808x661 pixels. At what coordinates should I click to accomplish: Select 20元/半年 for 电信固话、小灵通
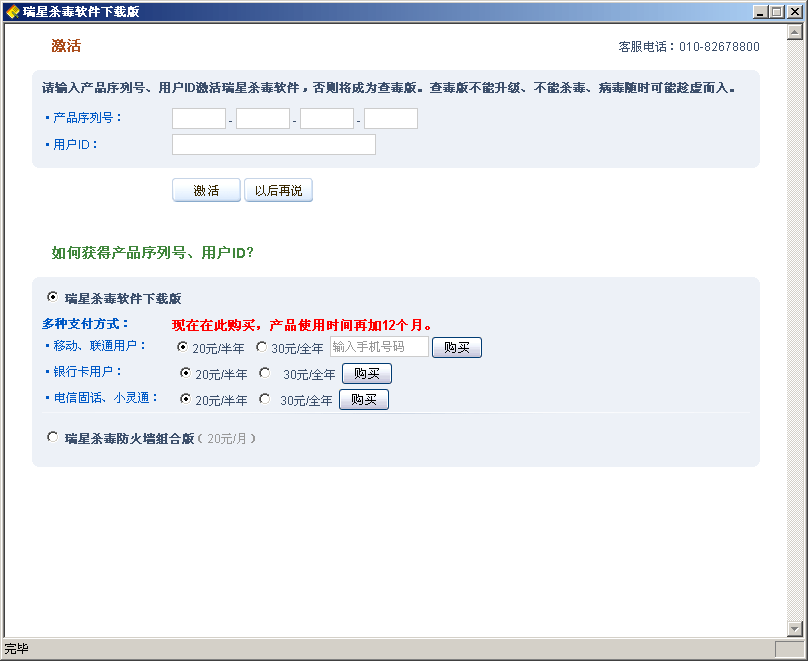click(x=185, y=399)
